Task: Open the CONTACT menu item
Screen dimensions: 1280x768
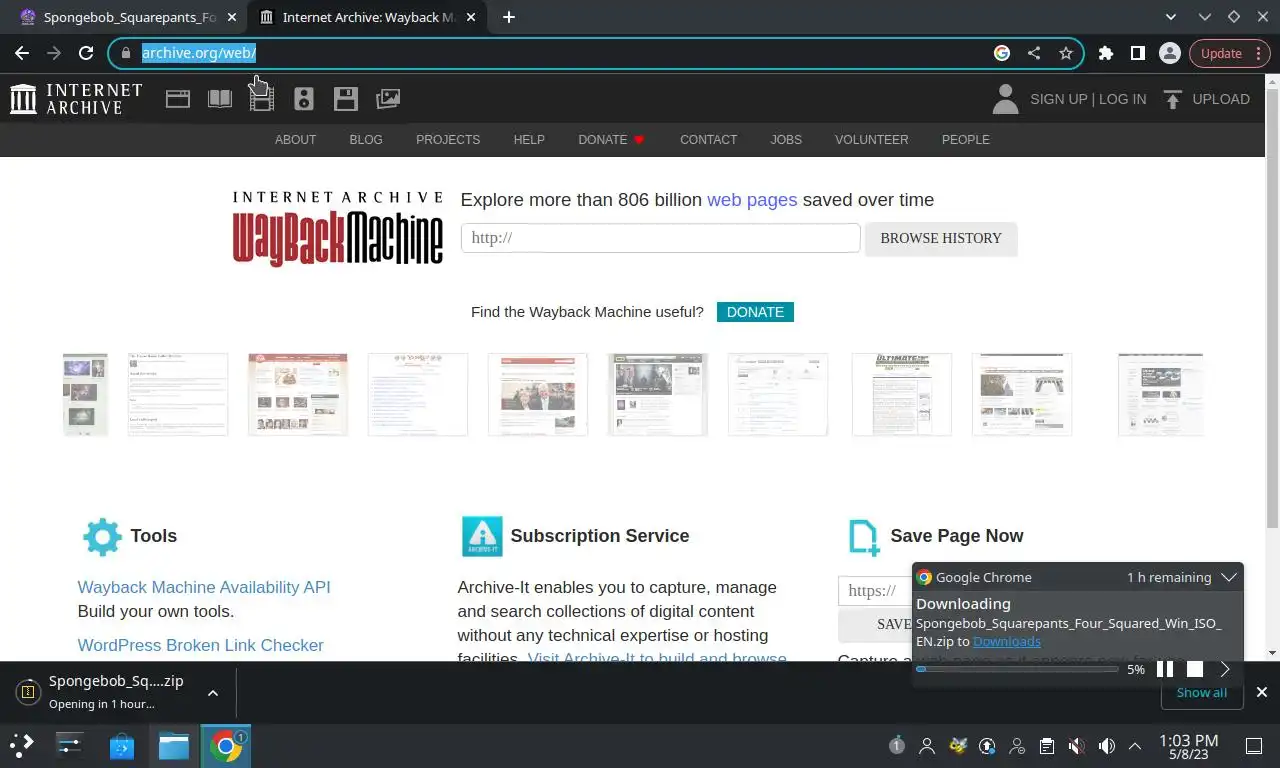Action: [x=708, y=140]
